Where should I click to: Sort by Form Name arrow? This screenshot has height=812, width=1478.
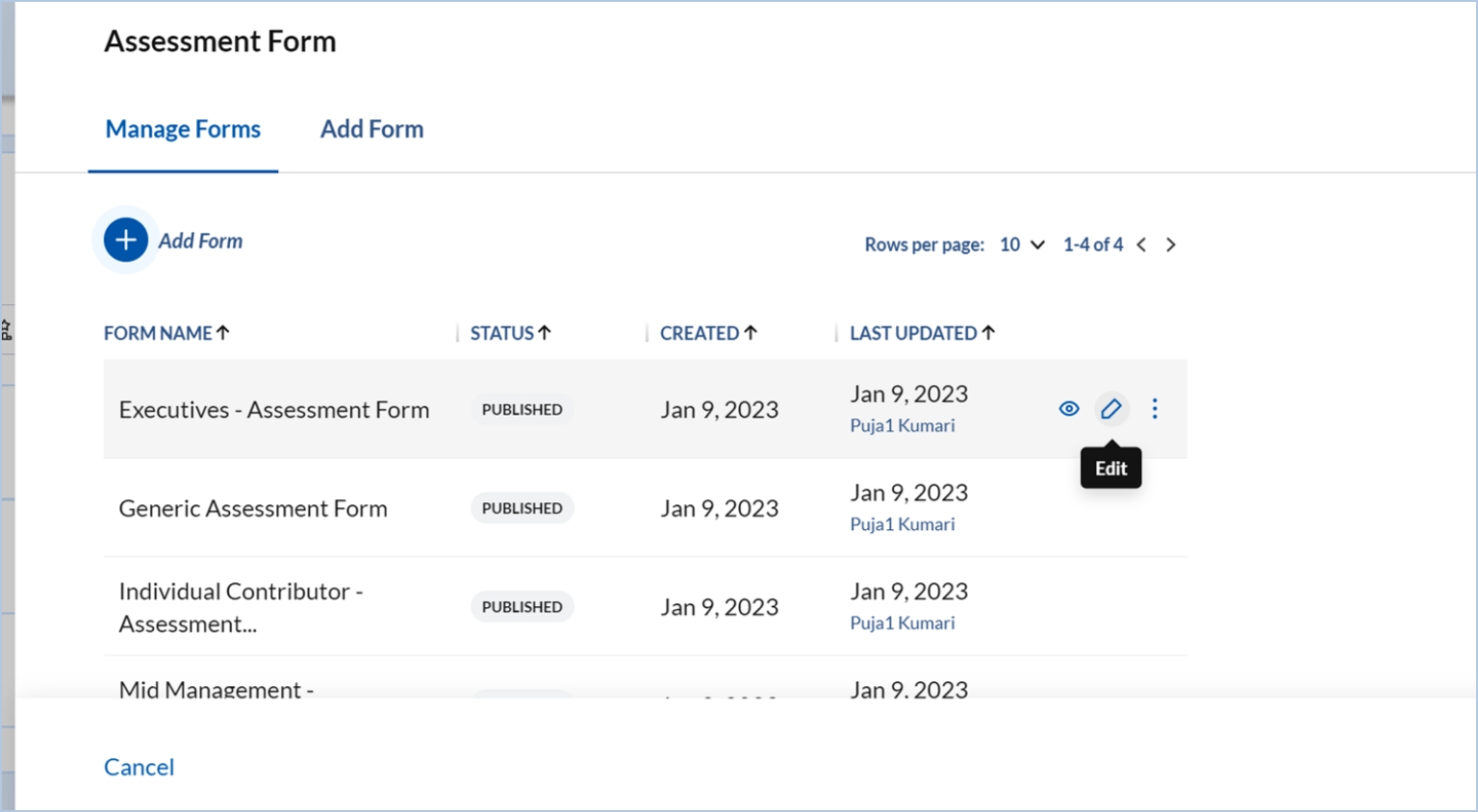223,333
